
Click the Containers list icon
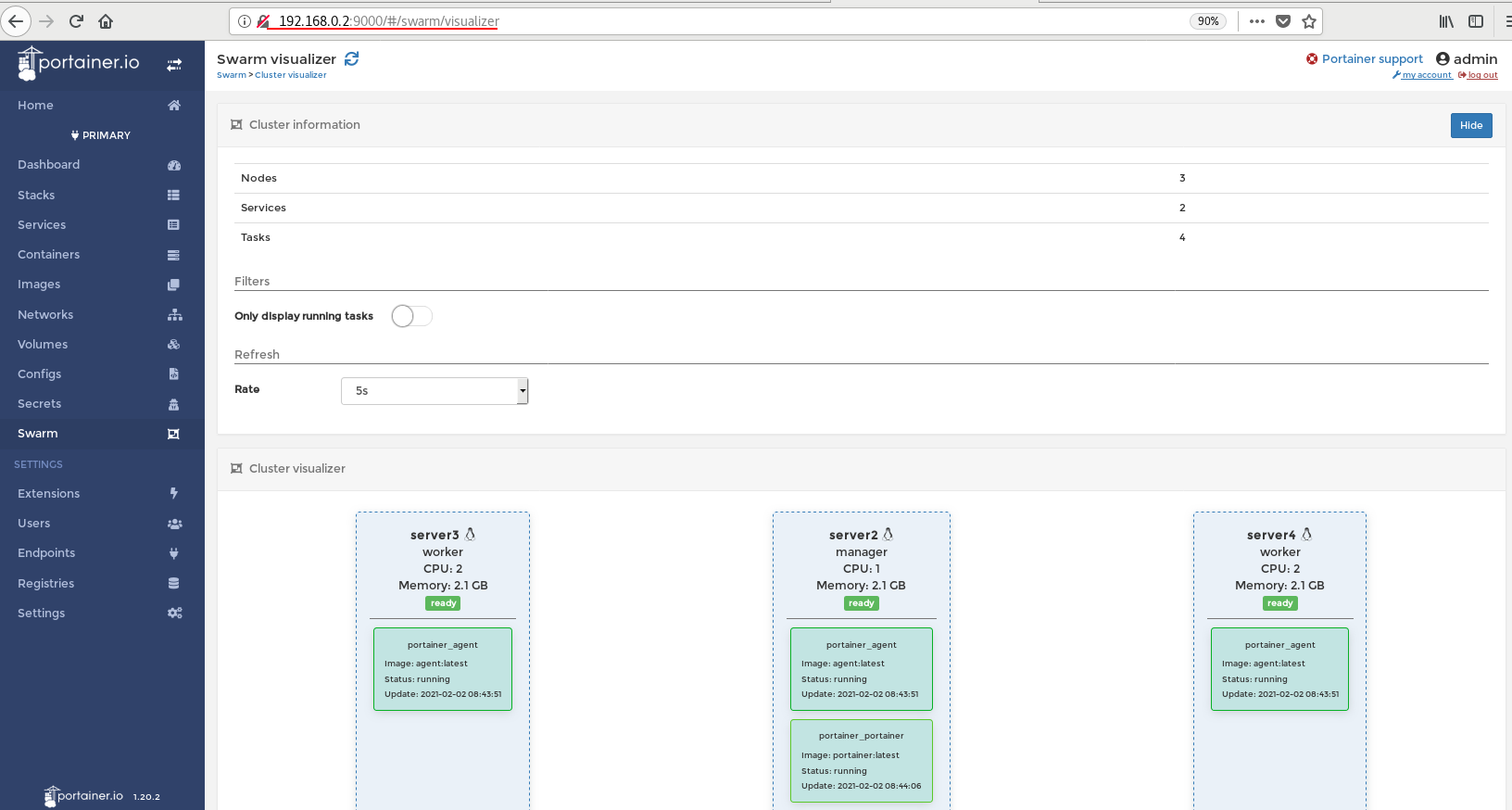pos(174,255)
